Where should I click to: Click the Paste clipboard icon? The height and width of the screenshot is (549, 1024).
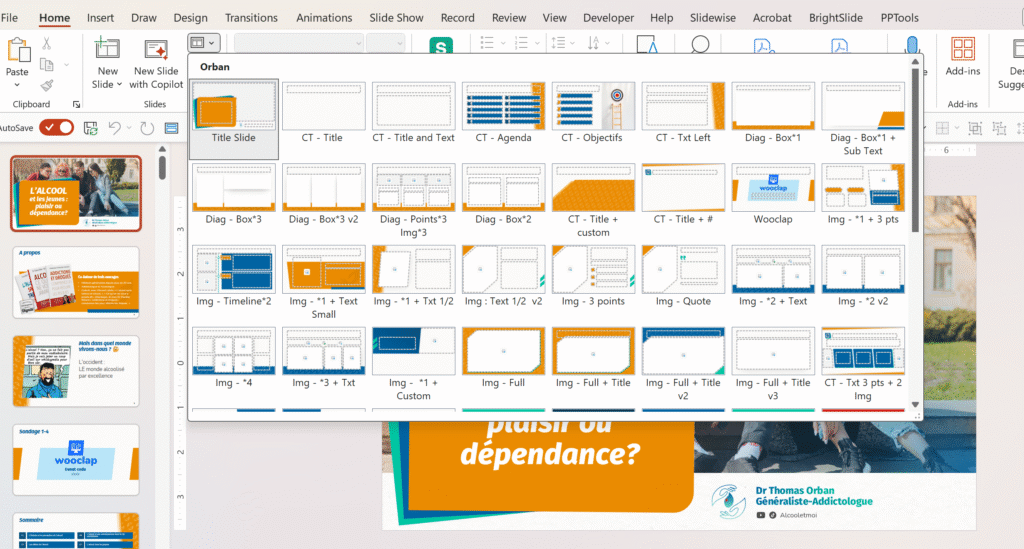[17, 52]
